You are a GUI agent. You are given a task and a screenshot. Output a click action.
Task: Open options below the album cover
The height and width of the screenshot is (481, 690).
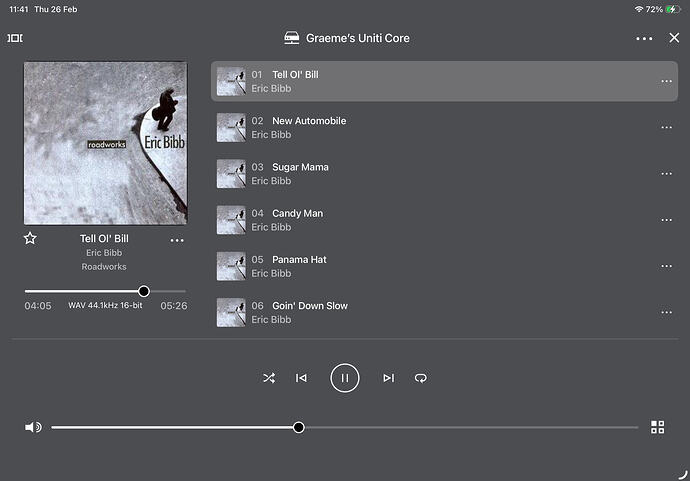[x=177, y=240]
